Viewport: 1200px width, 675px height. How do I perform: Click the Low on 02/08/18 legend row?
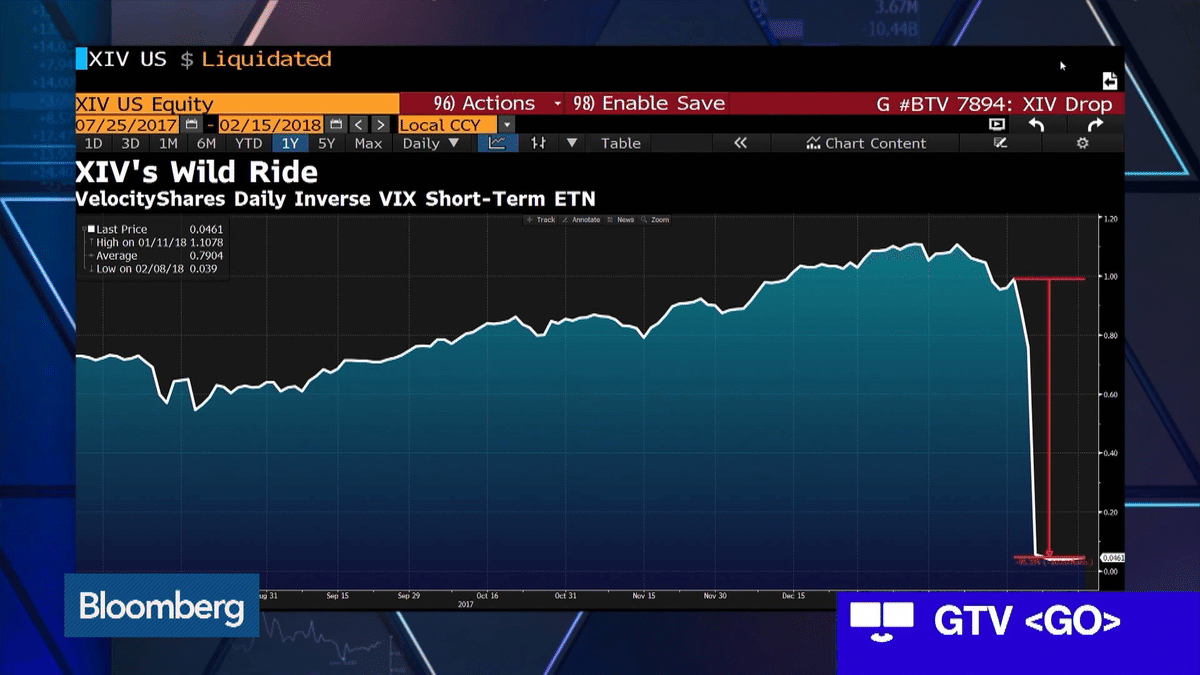click(152, 268)
